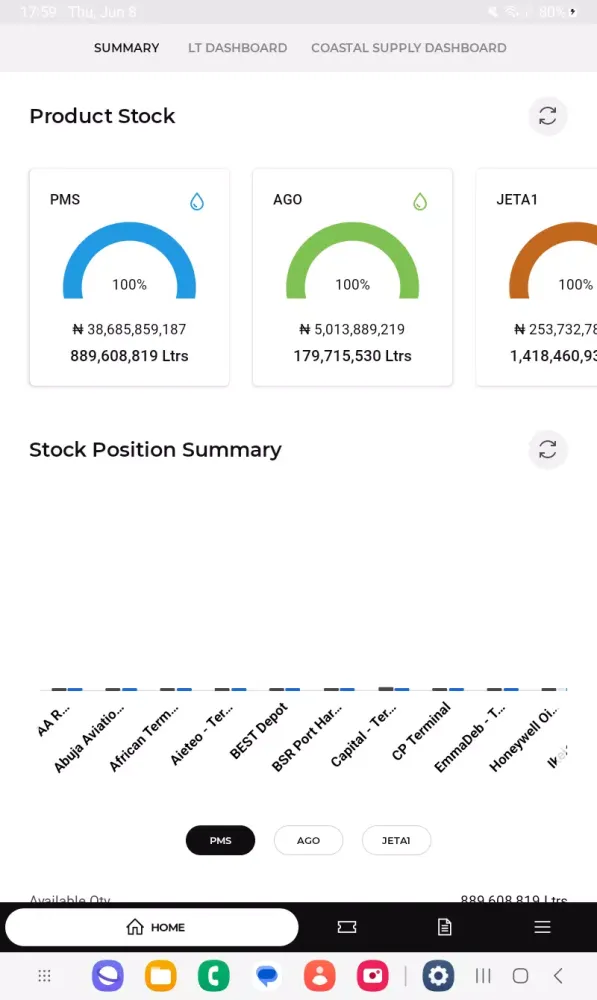Open the ticket icon in bottom navigation
Viewport: 597px width, 1000px height.
(347, 927)
